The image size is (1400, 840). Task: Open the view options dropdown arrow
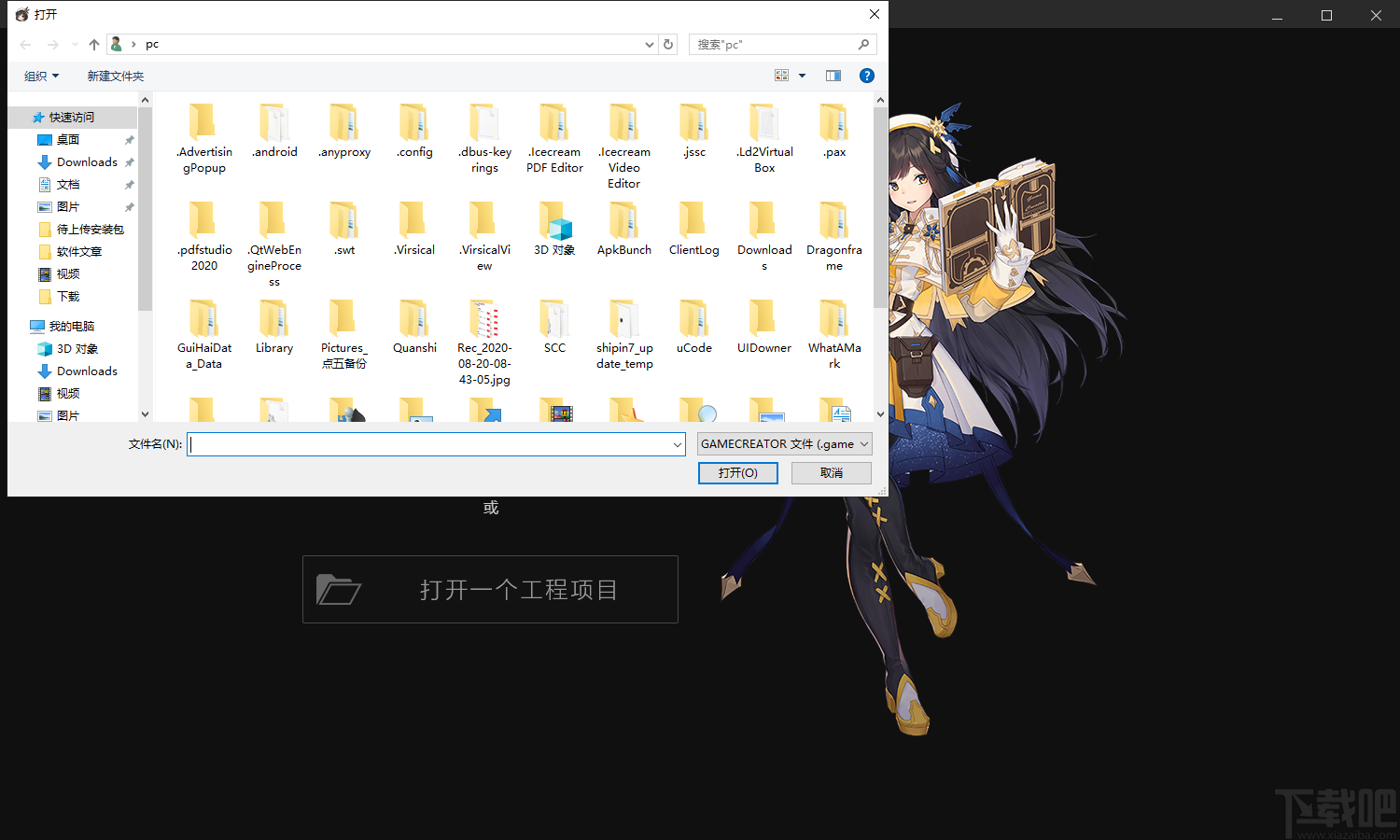pyautogui.click(x=802, y=76)
